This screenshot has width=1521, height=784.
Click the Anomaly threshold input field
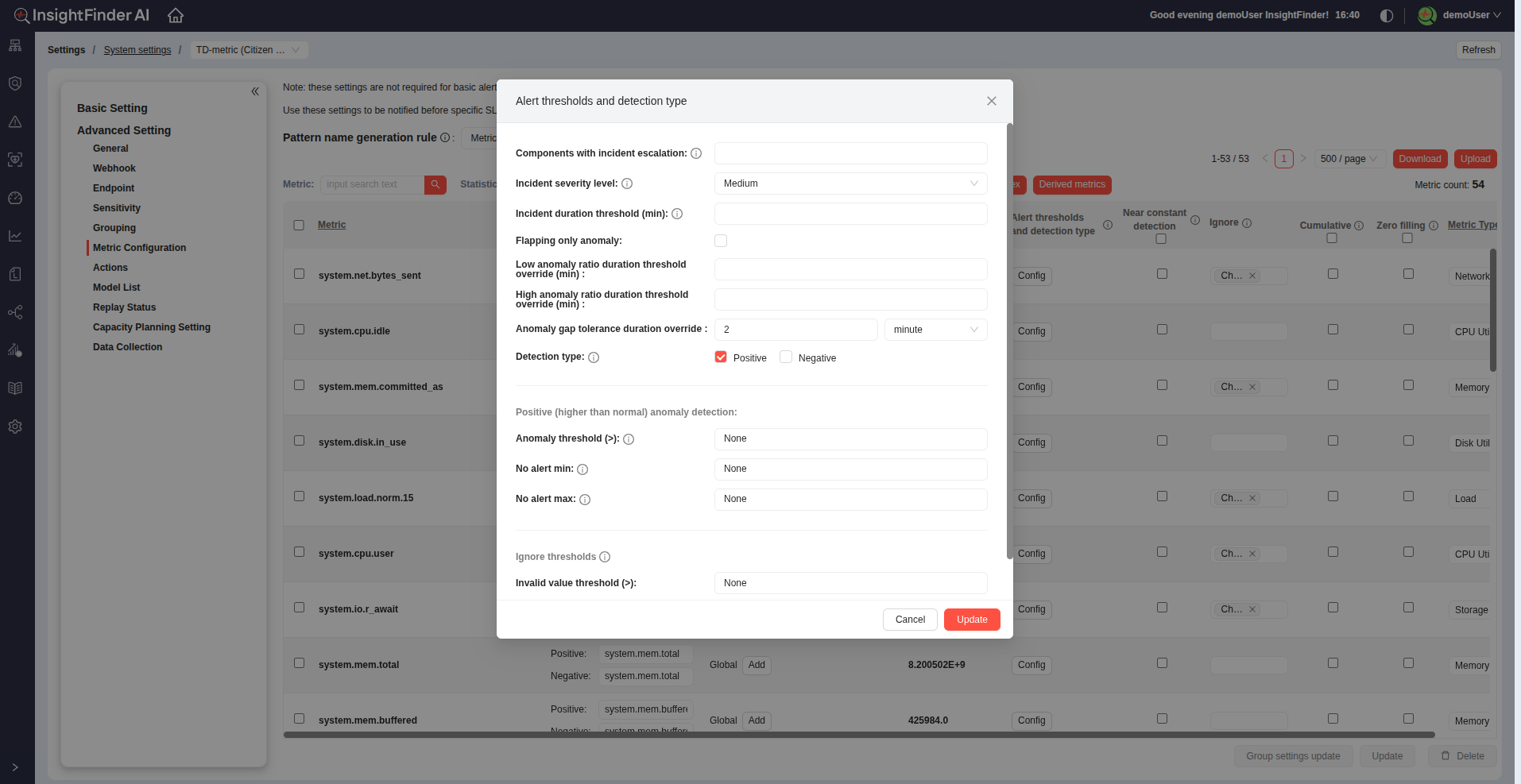pos(850,439)
